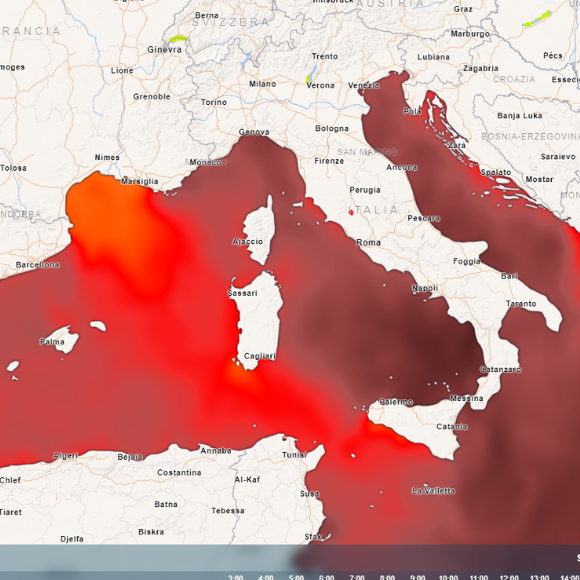This screenshot has height=580, width=580.
Task: Click the Algeri city label
Action: [x=65, y=456]
